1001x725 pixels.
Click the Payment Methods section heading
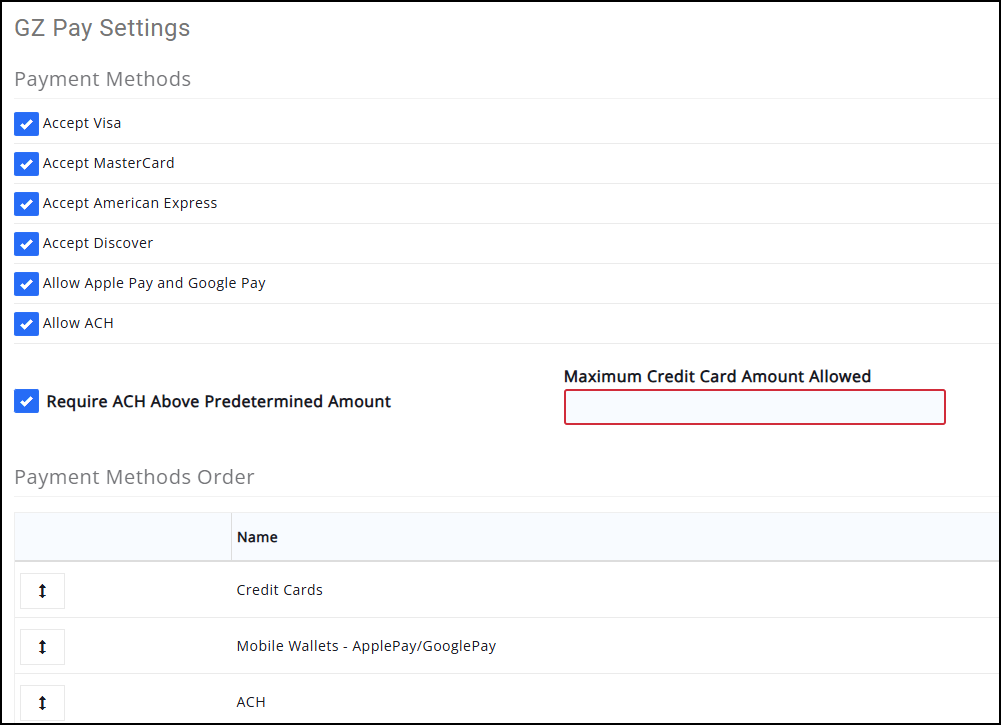click(102, 79)
